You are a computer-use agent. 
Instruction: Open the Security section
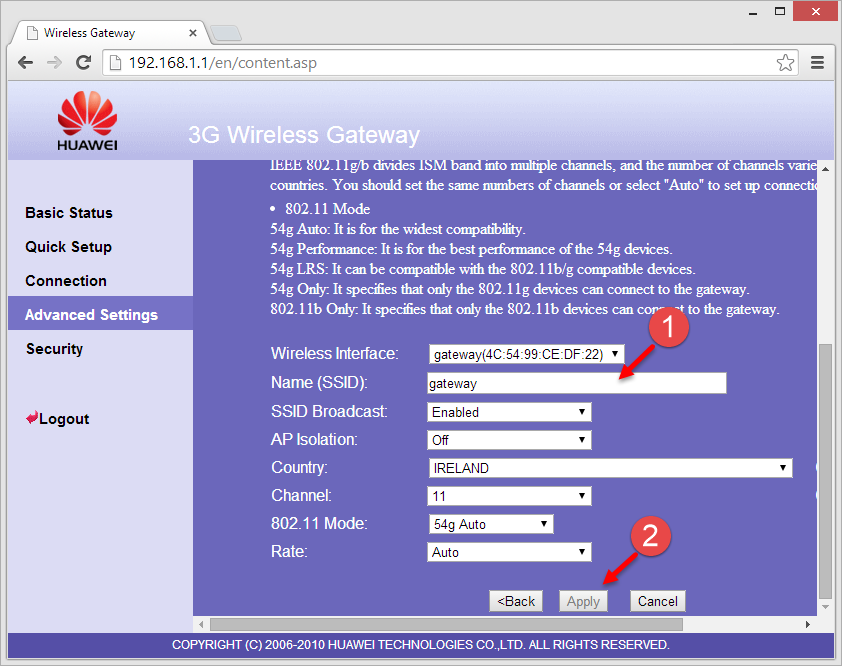click(x=54, y=349)
